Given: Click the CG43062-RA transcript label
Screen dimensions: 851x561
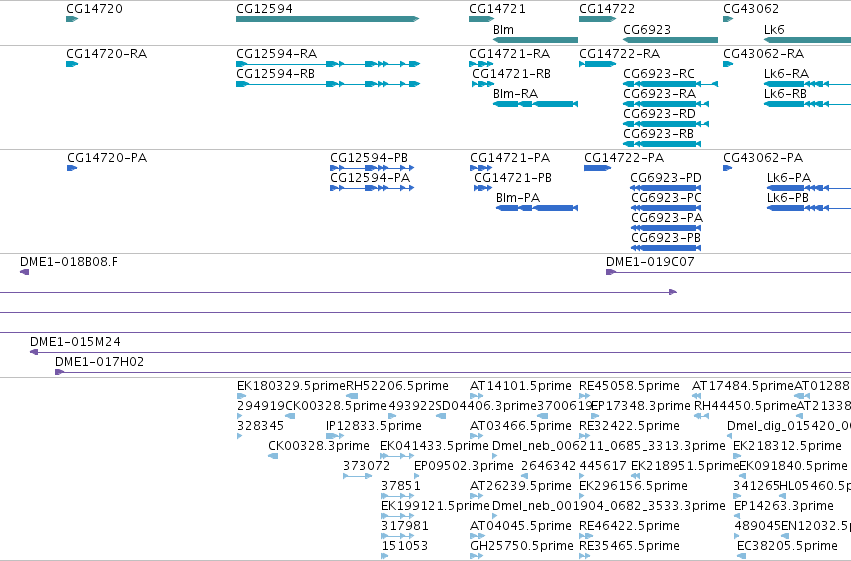Looking at the screenshot, I should [x=763, y=54].
